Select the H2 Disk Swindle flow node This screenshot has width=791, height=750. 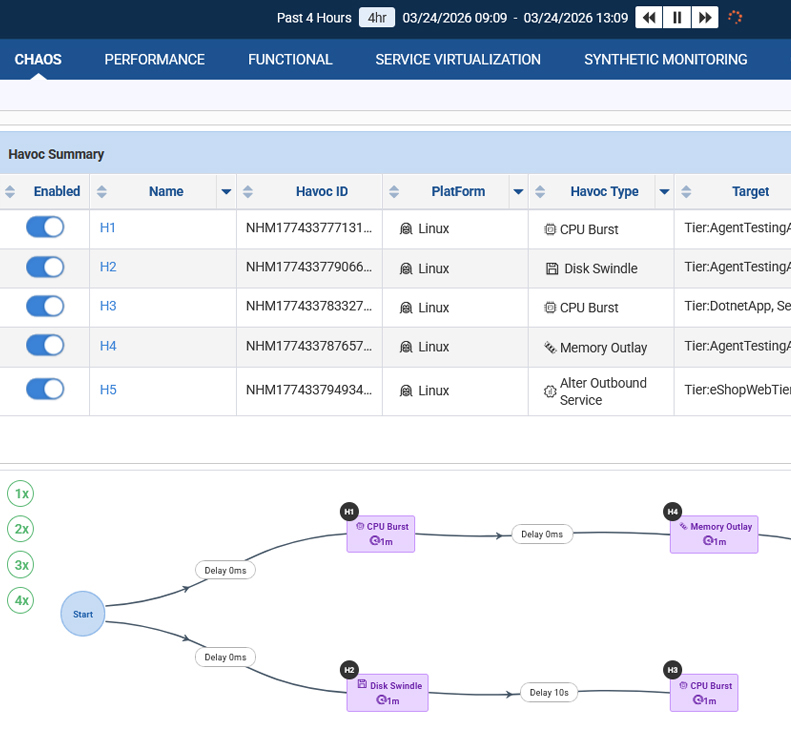point(387,693)
